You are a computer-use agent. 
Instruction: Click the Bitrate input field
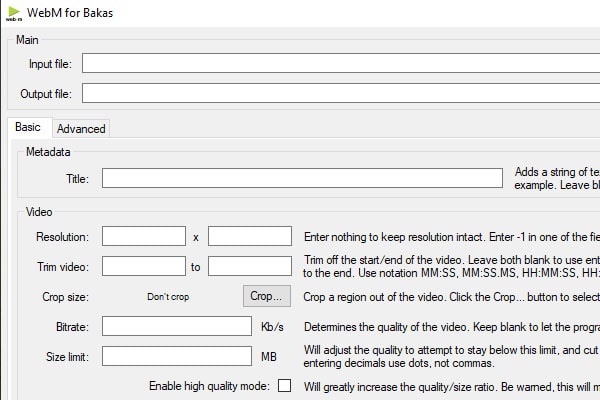pos(177,326)
